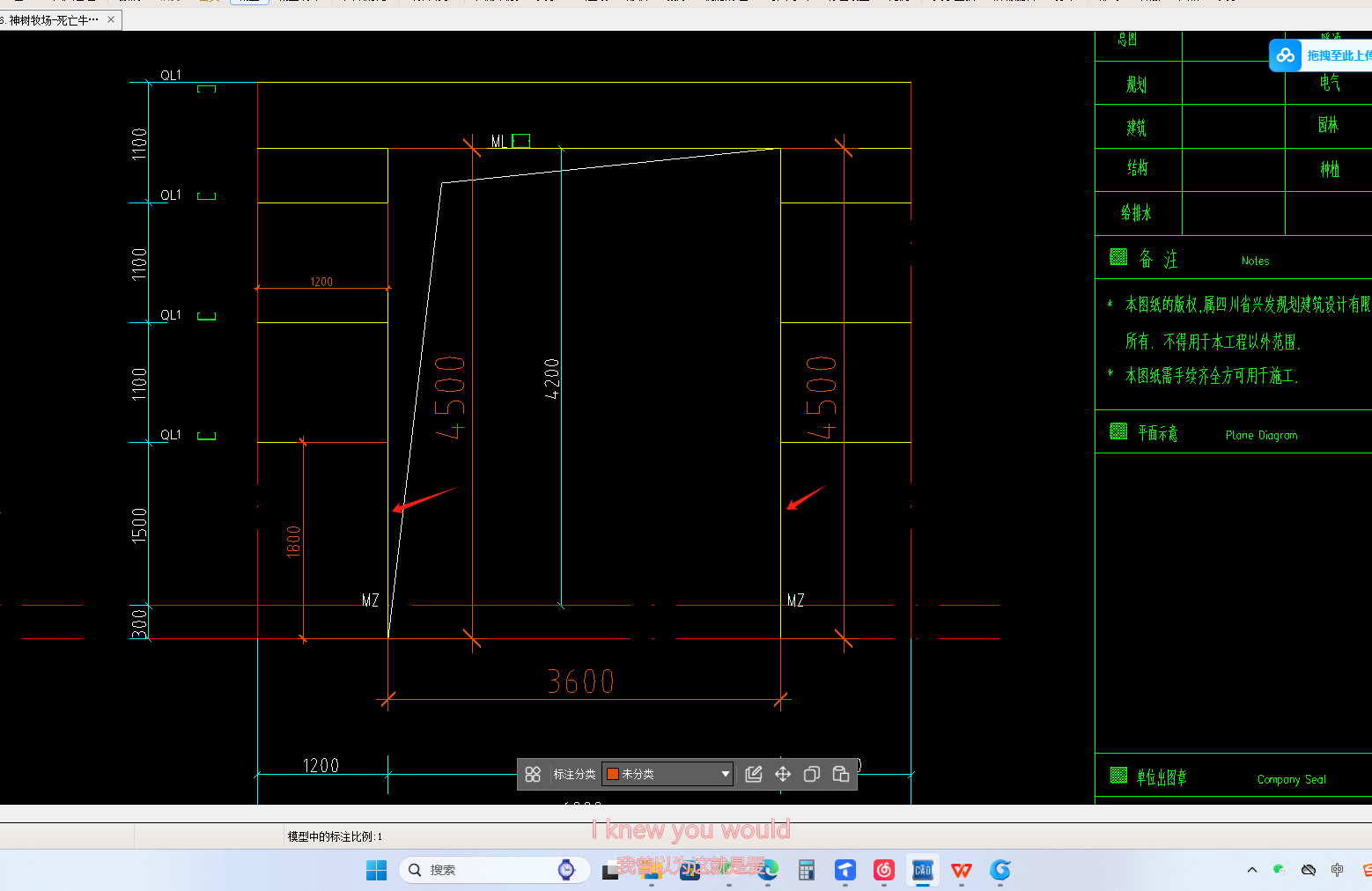Open the blue bird app in taskbar
Screen dimensions: 1372x891
coord(845,870)
